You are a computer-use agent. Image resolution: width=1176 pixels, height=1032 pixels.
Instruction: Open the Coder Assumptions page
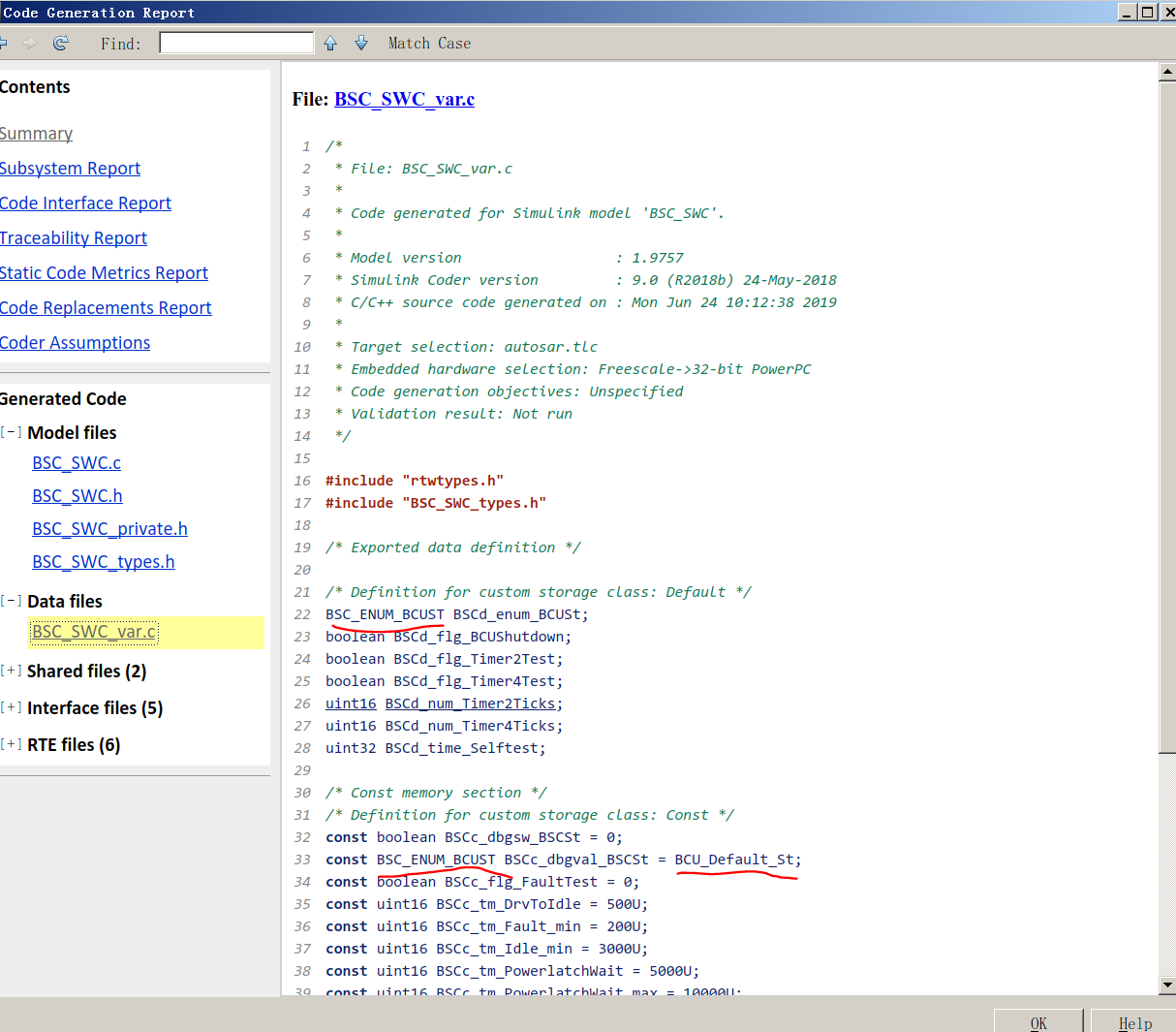75,343
